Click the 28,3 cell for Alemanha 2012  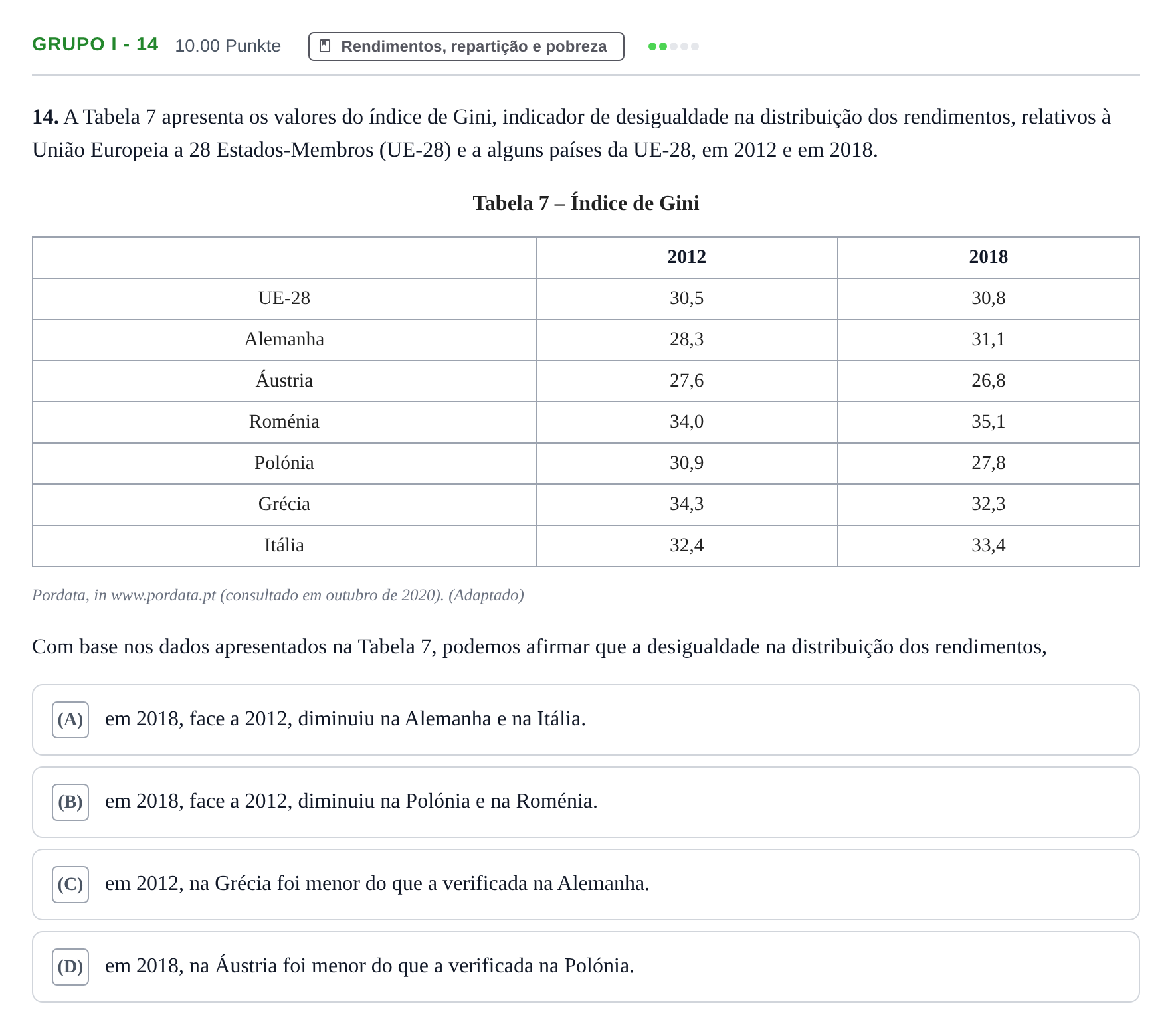(x=686, y=339)
